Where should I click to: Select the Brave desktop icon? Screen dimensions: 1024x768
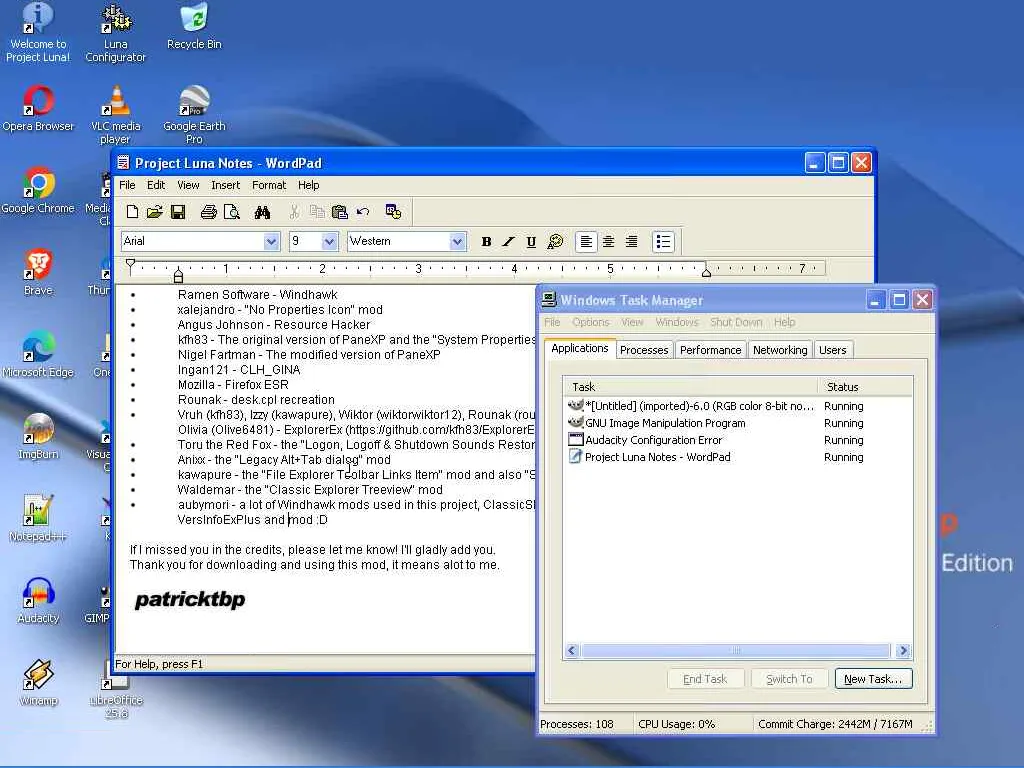point(38,272)
